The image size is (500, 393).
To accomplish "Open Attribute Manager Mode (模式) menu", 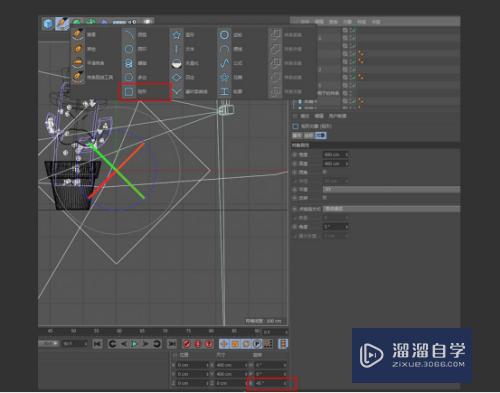I will [305, 116].
